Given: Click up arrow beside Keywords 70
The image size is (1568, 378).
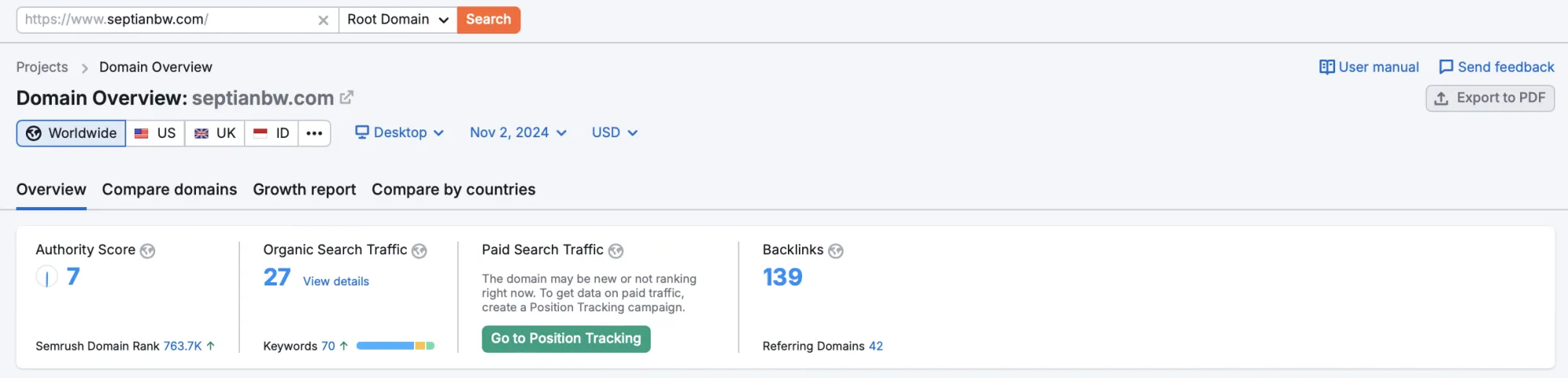Looking at the screenshot, I should [343, 346].
